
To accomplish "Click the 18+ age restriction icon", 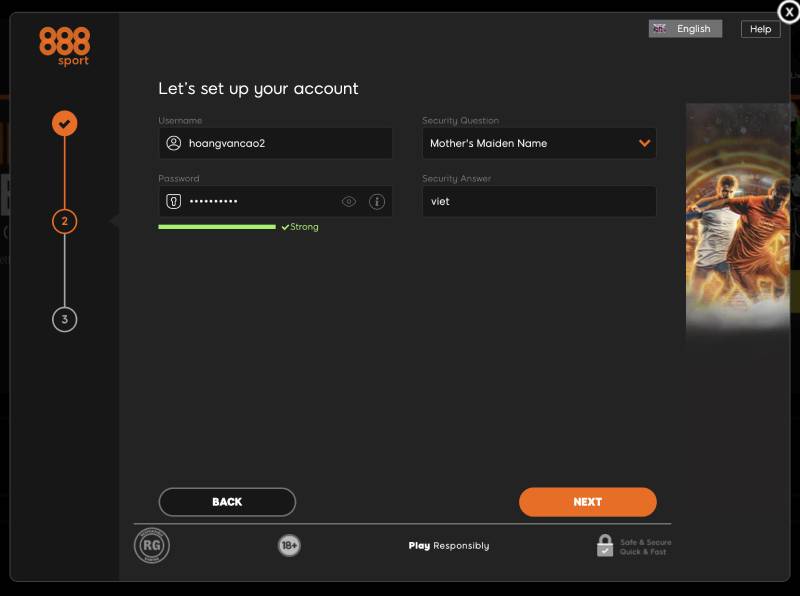I will [289, 545].
